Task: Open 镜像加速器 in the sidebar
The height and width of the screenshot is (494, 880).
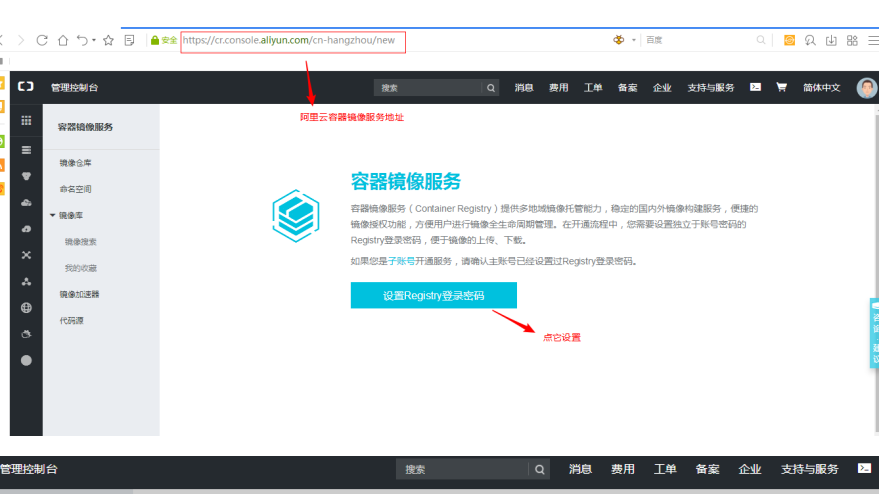Action: pos(80,294)
